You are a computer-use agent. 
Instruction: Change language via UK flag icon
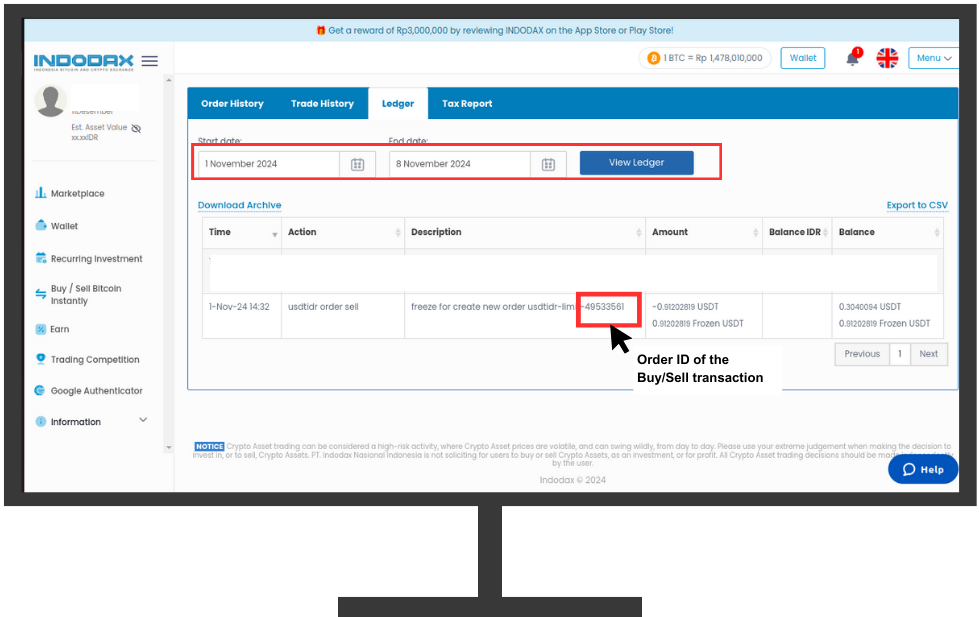coord(887,58)
